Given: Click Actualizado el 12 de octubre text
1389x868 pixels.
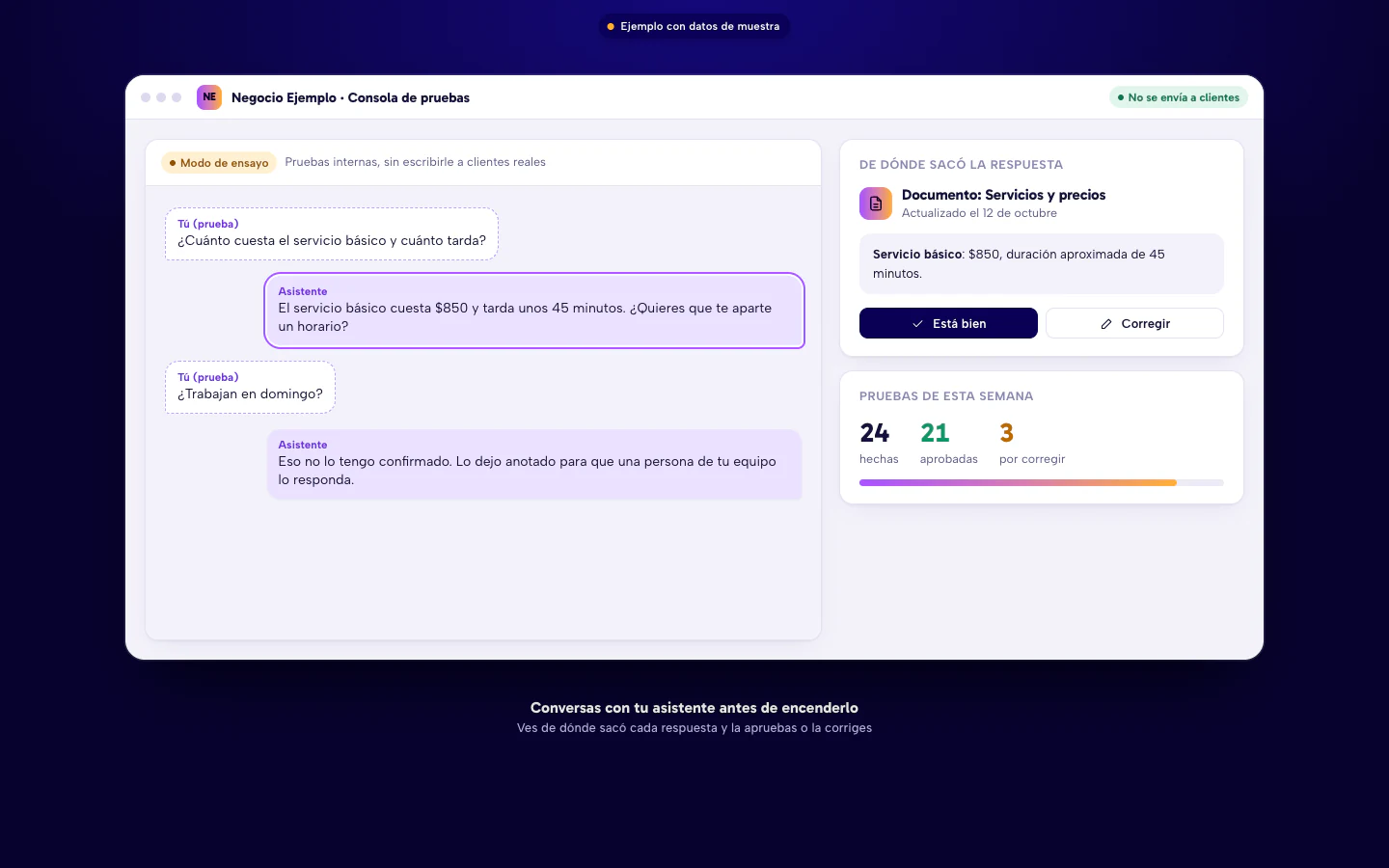Looking at the screenshot, I should click(x=979, y=213).
